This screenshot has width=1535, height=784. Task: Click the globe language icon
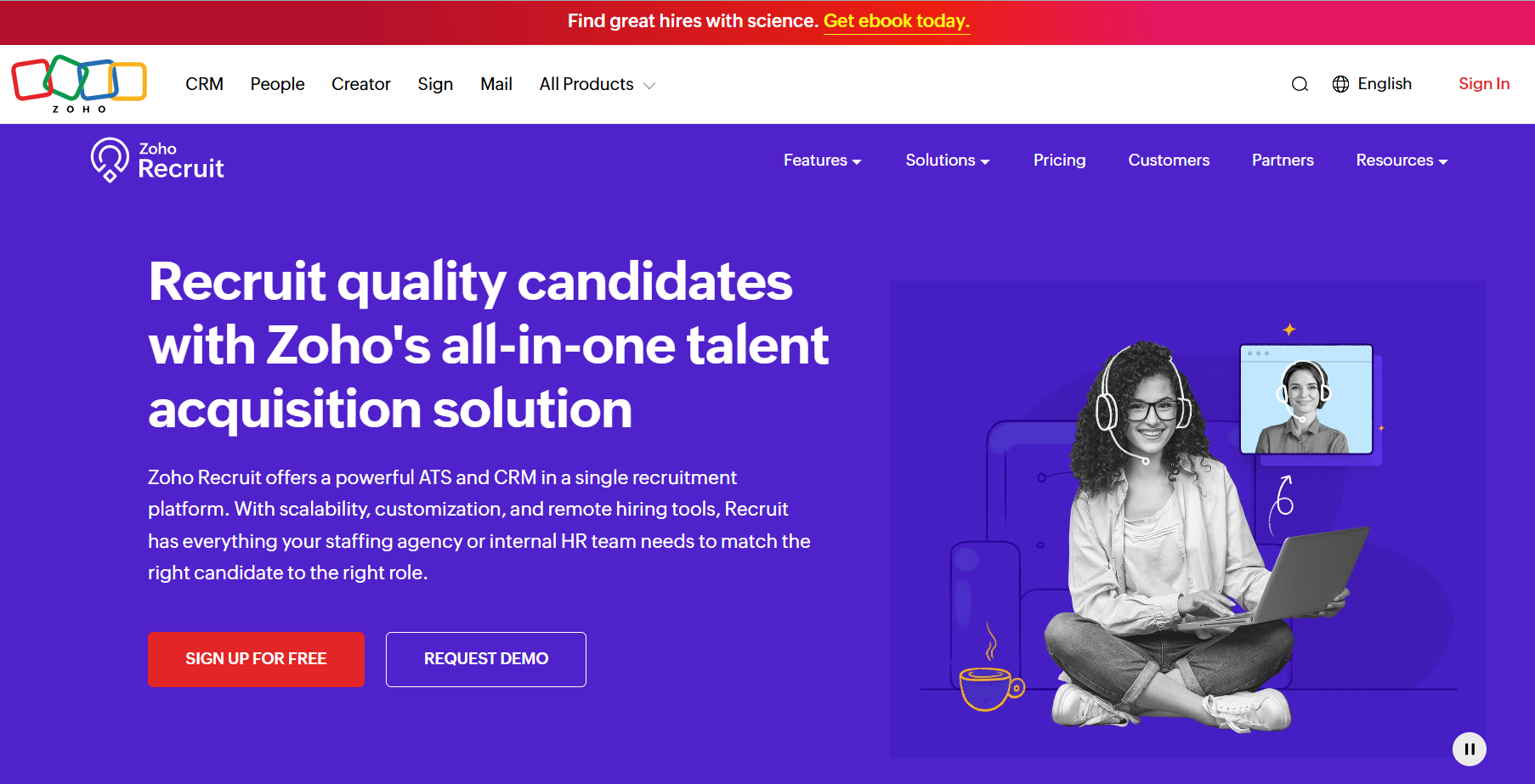pyautogui.click(x=1340, y=83)
